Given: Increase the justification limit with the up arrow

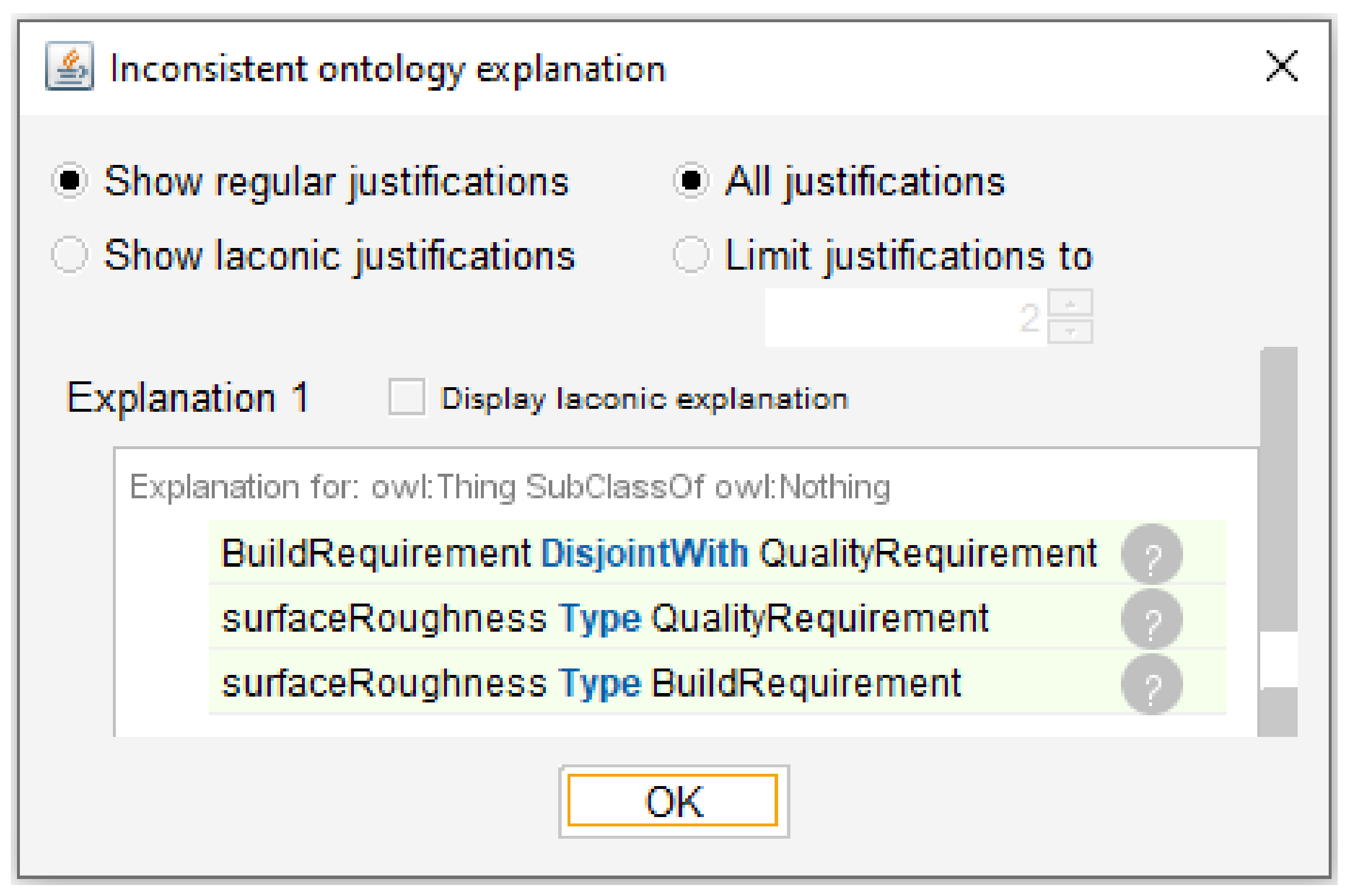Looking at the screenshot, I should tap(1070, 303).
